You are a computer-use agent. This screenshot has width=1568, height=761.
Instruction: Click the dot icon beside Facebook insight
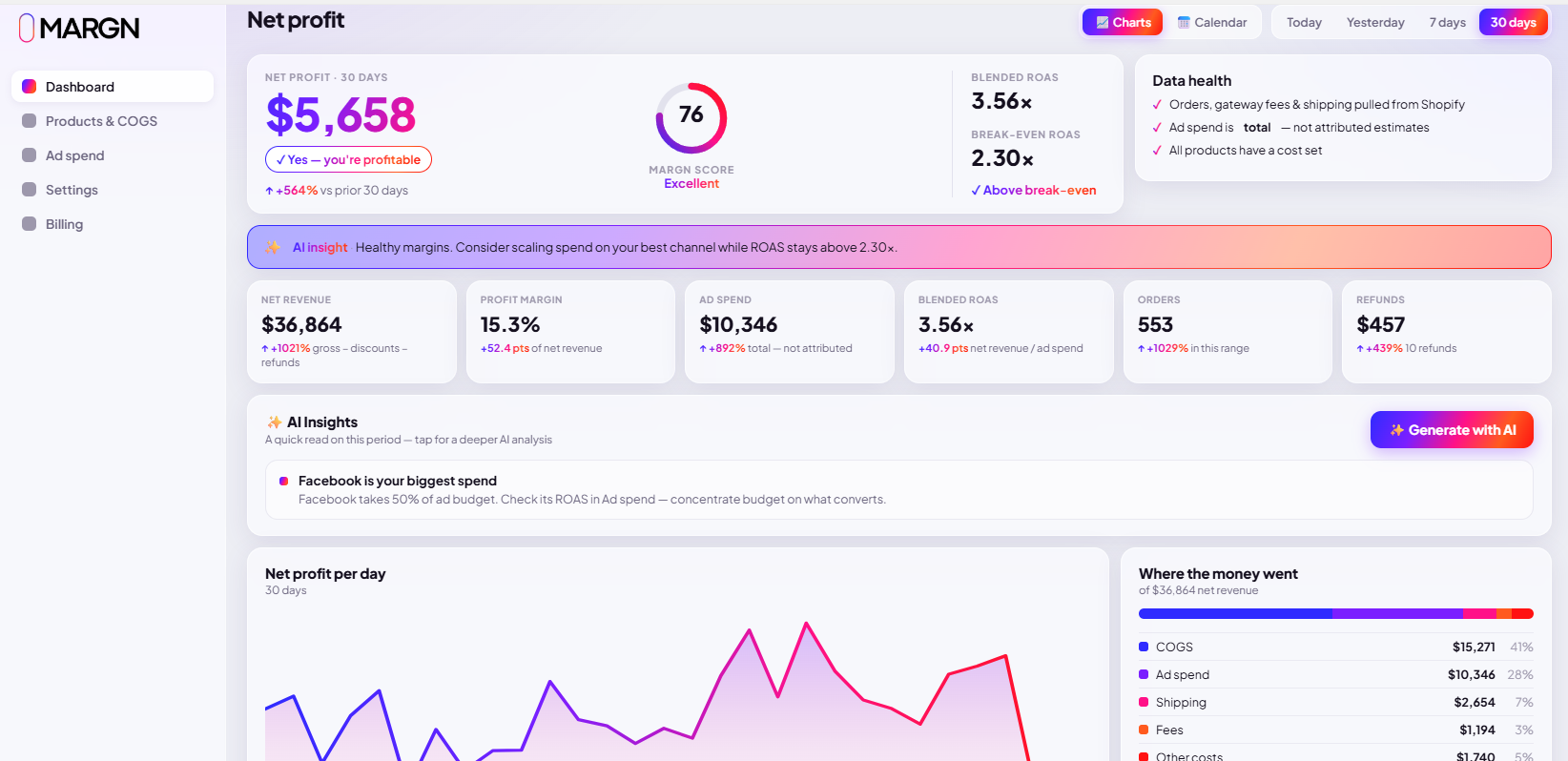pyautogui.click(x=283, y=482)
